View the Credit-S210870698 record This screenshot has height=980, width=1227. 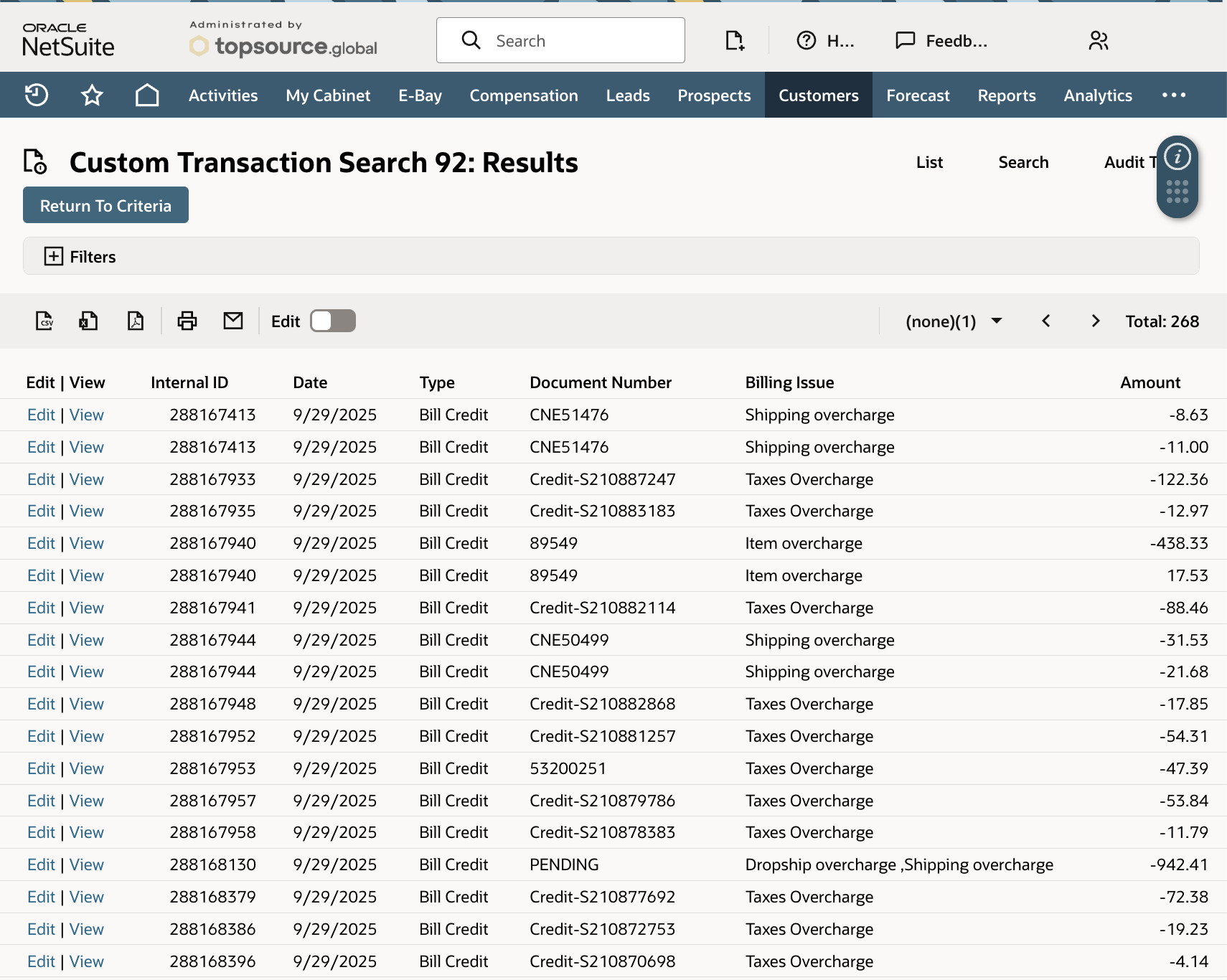coord(87,961)
